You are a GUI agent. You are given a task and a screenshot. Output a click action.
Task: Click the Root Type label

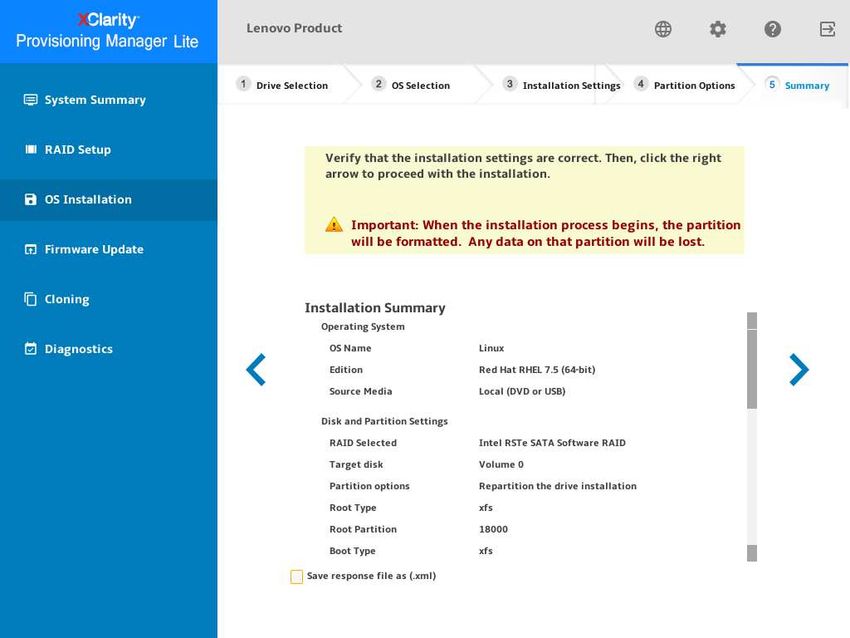(x=353, y=508)
